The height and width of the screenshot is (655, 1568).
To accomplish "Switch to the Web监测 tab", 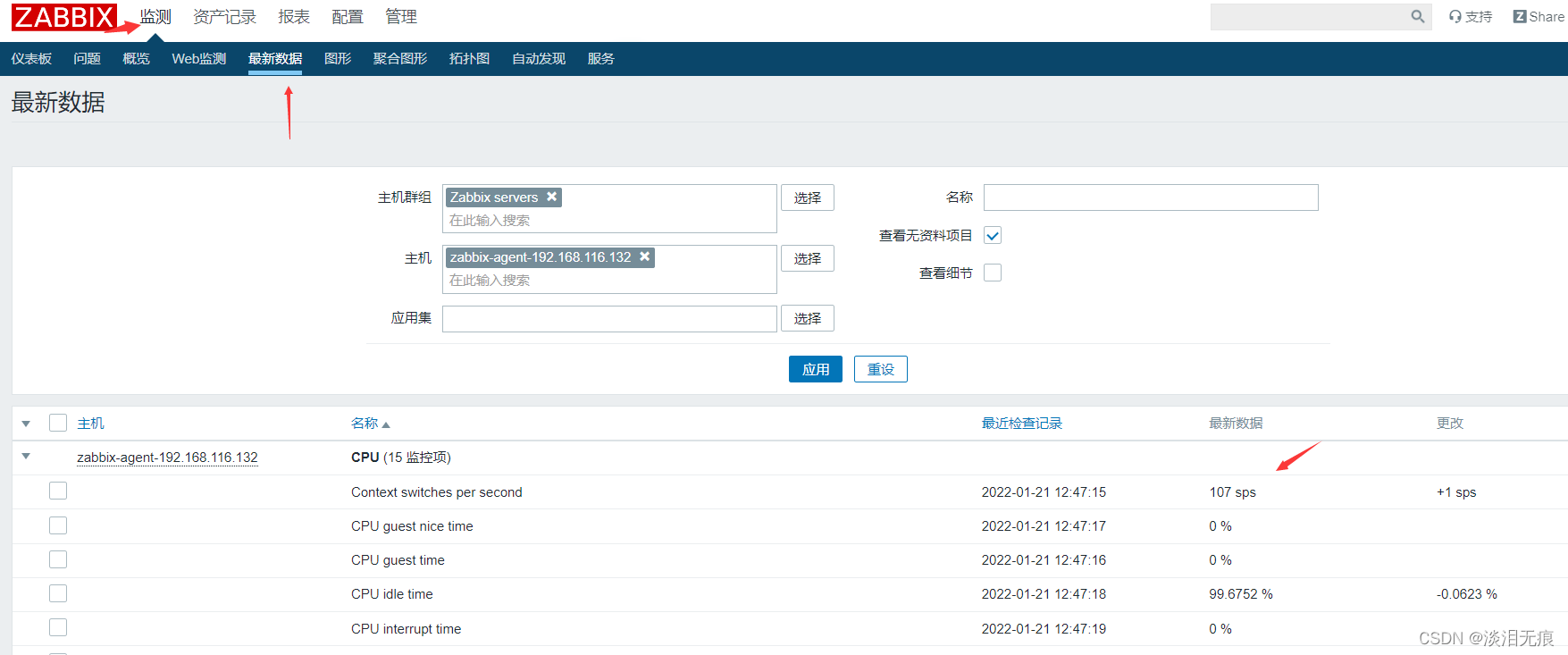I will point(199,58).
